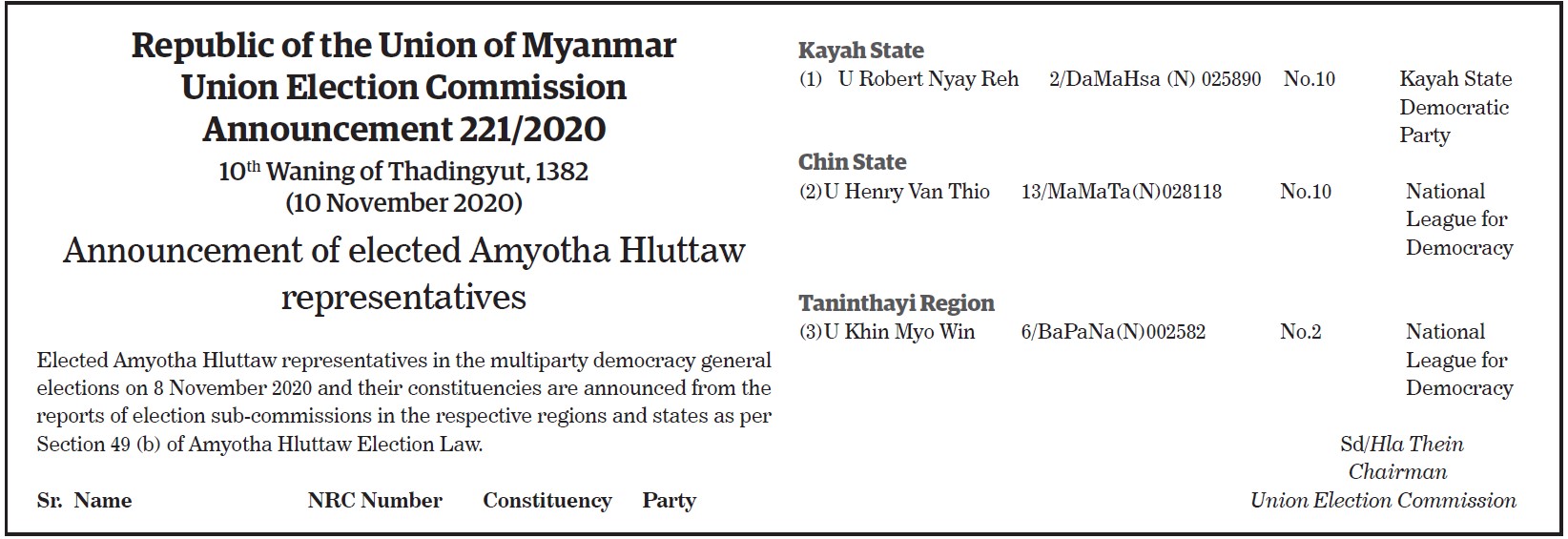Click the signature 'Sd/Hla Thein'
1568x539 pixels.
(1402, 444)
